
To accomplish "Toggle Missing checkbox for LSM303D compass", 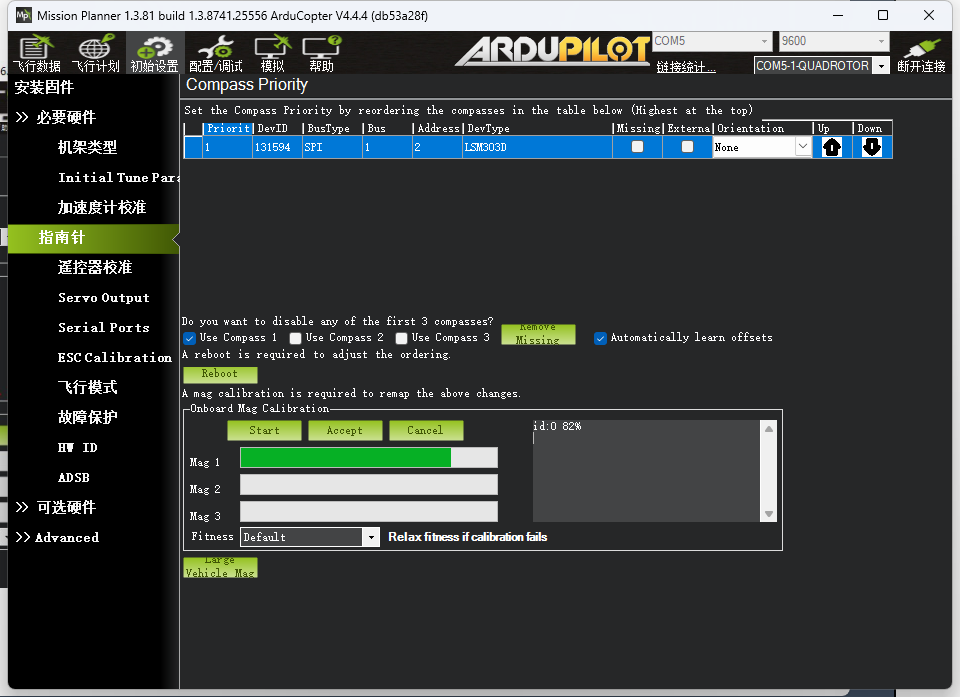I will [x=637, y=146].
